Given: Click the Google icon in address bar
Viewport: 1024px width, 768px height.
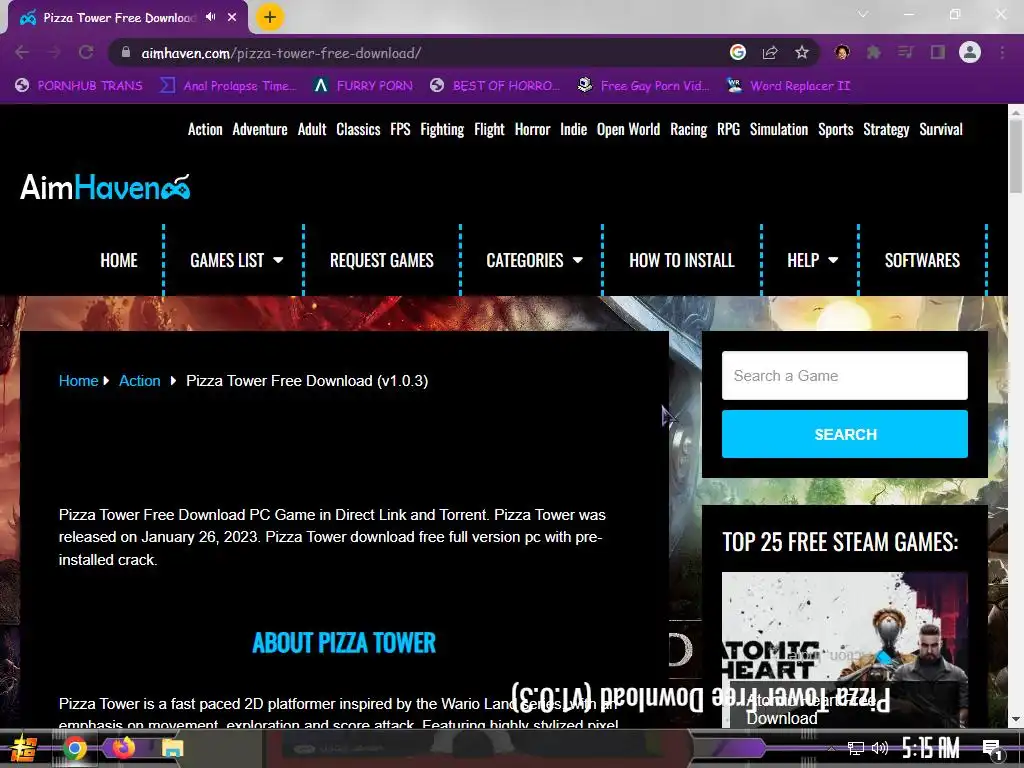Looking at the screenshot, I should (738, 53).
